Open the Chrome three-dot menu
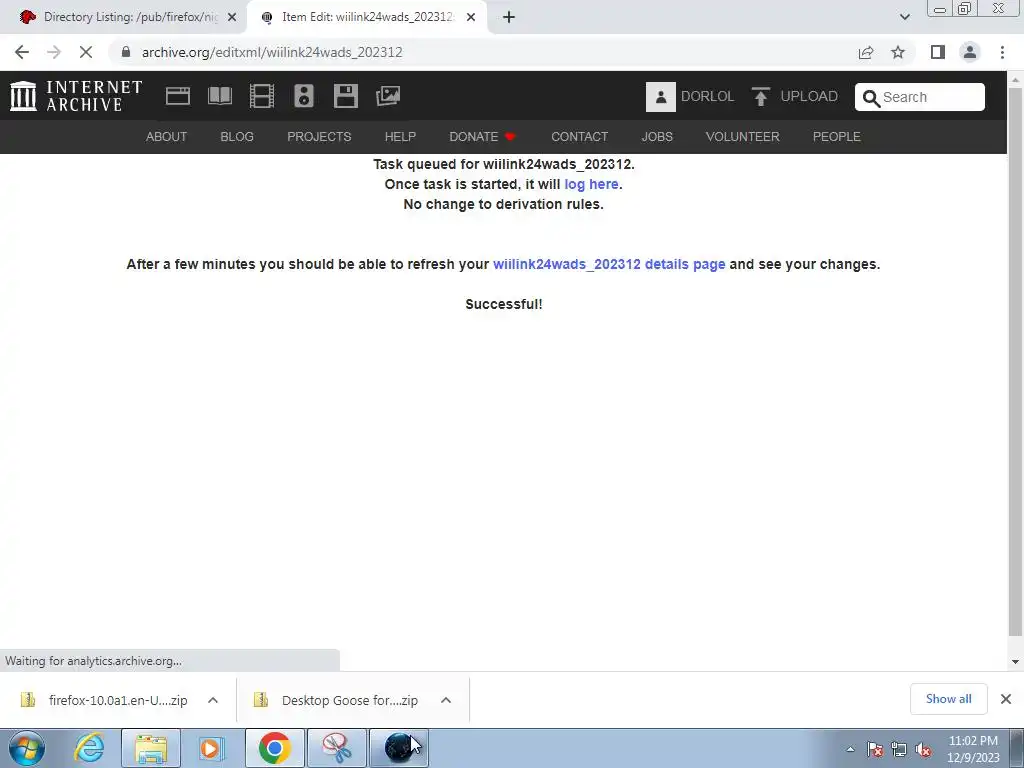Viewport: 1024px width, 768px height. point(1002,52)
